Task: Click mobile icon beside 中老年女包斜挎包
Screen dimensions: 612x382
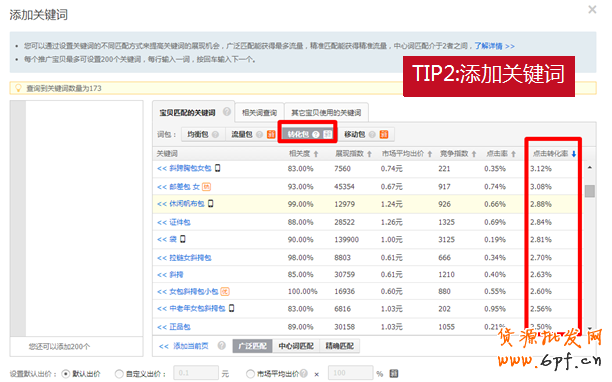Action: [231, 309]
